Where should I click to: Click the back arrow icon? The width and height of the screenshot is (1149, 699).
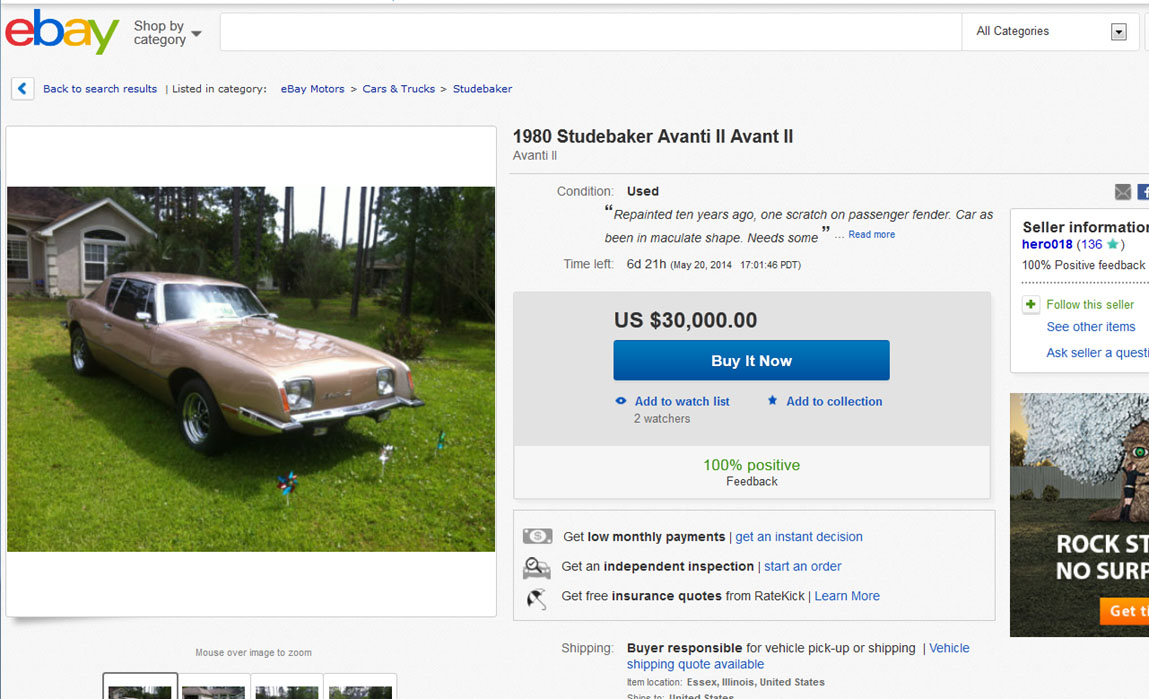click(x=23, y=89)
